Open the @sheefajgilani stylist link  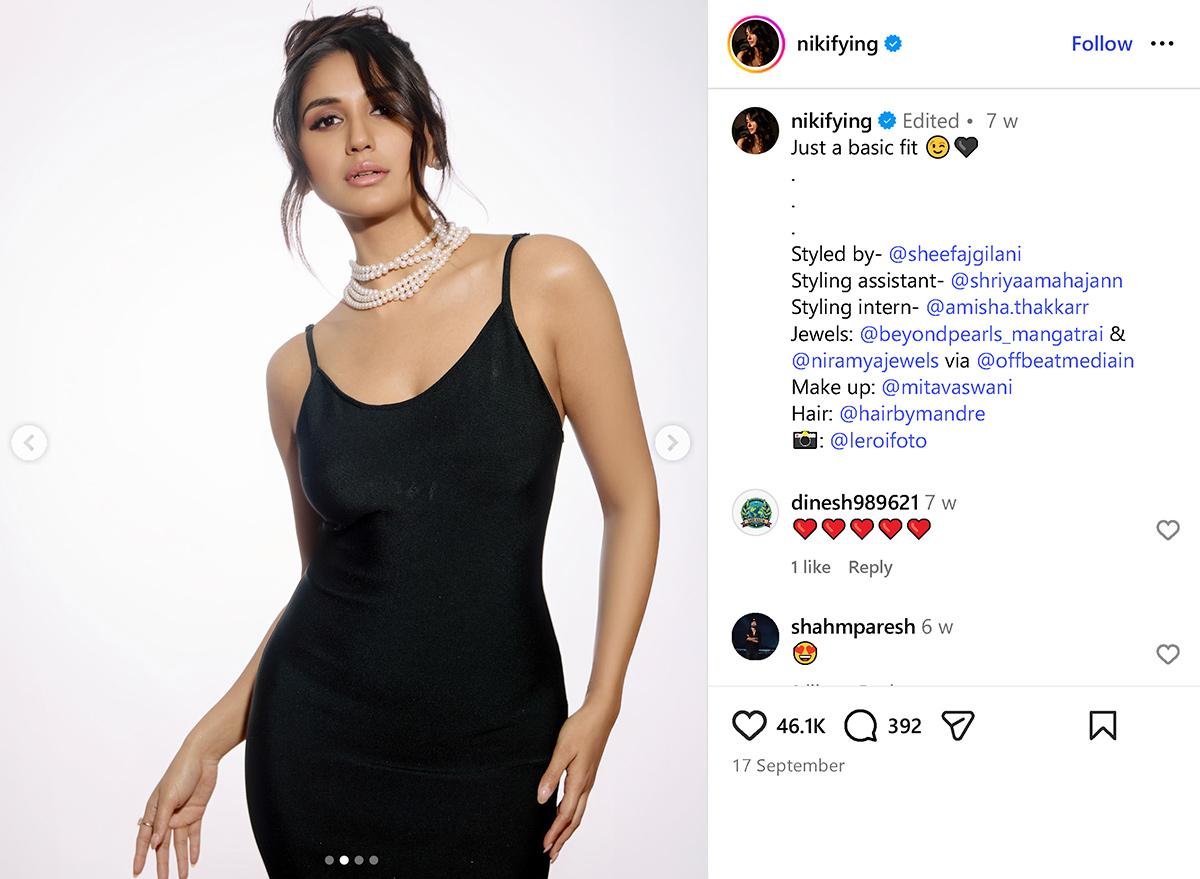click(955, 254)
